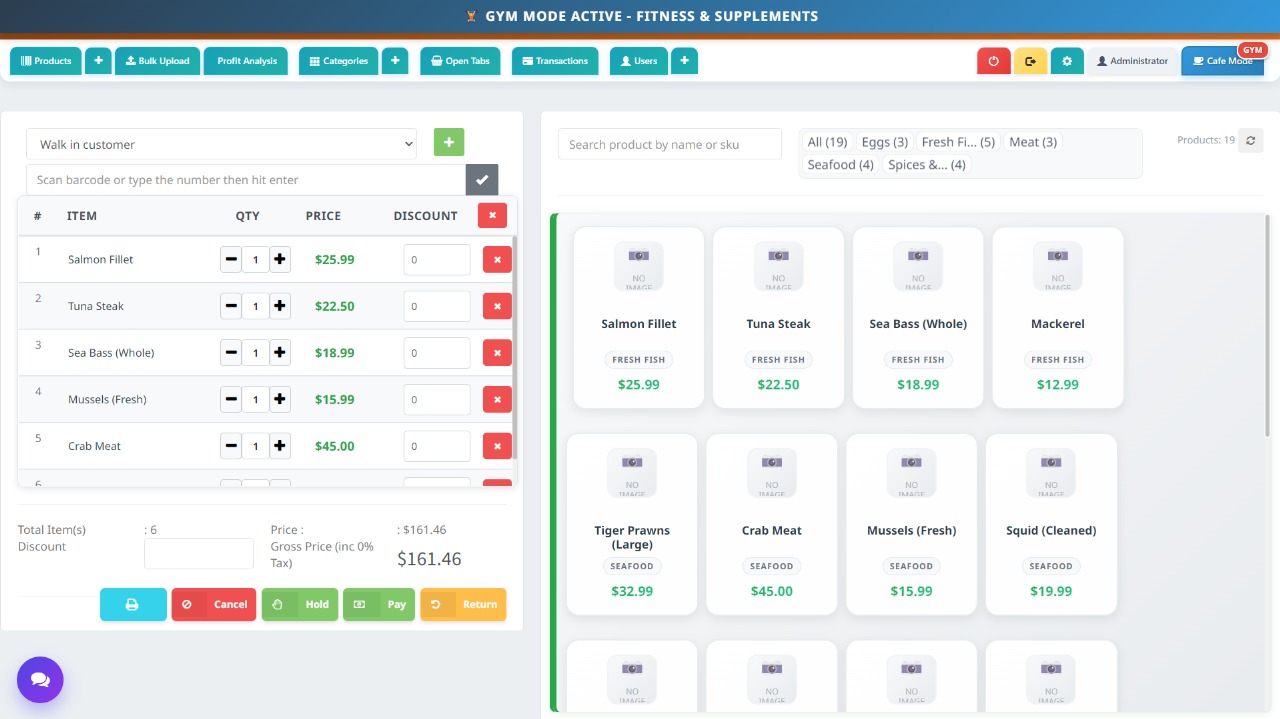Open the Profit Analysis page
This screenshot has height=719, width=1280.
point(247,61)
